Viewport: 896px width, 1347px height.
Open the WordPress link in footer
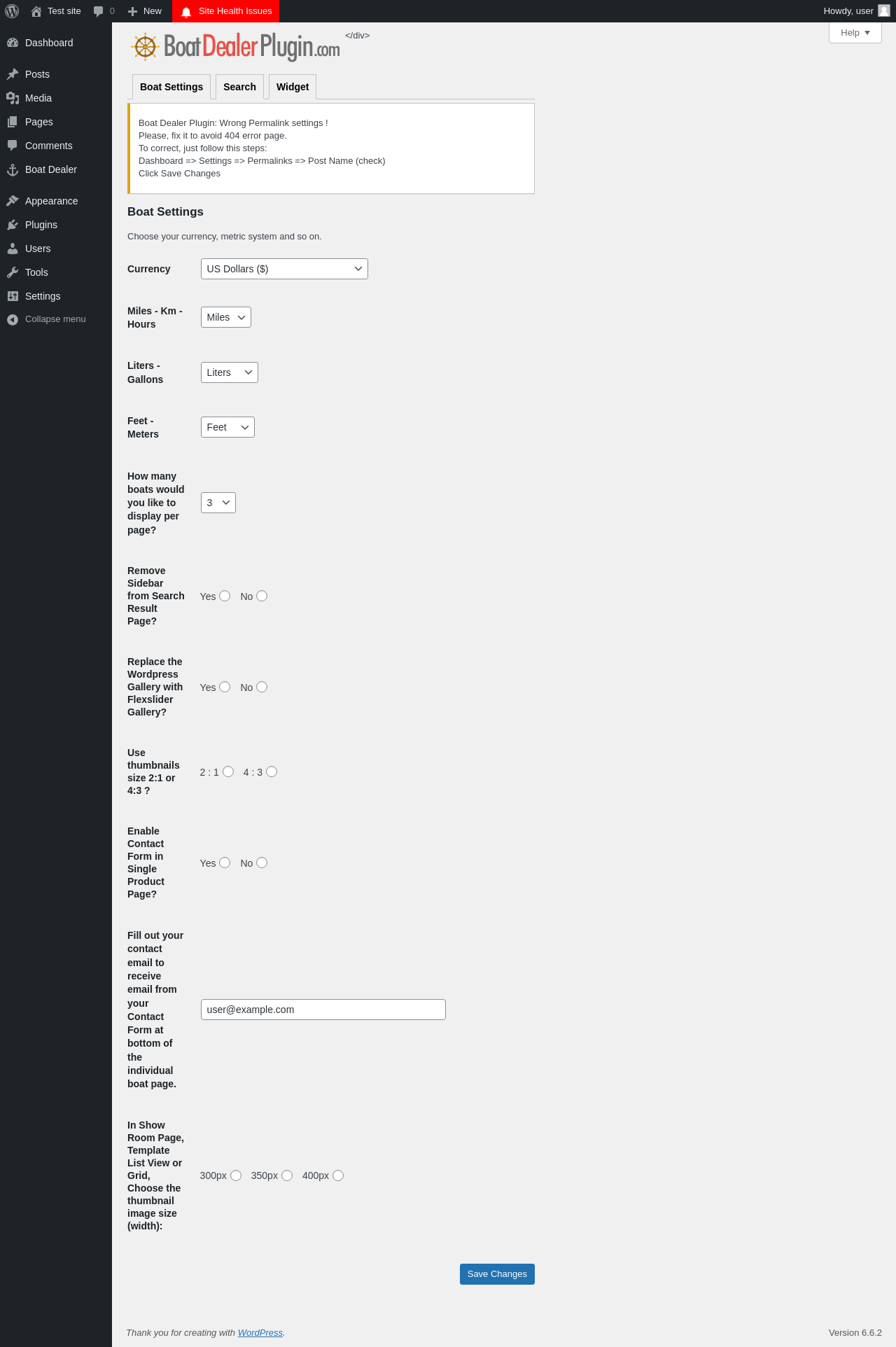coord(260,1333)
